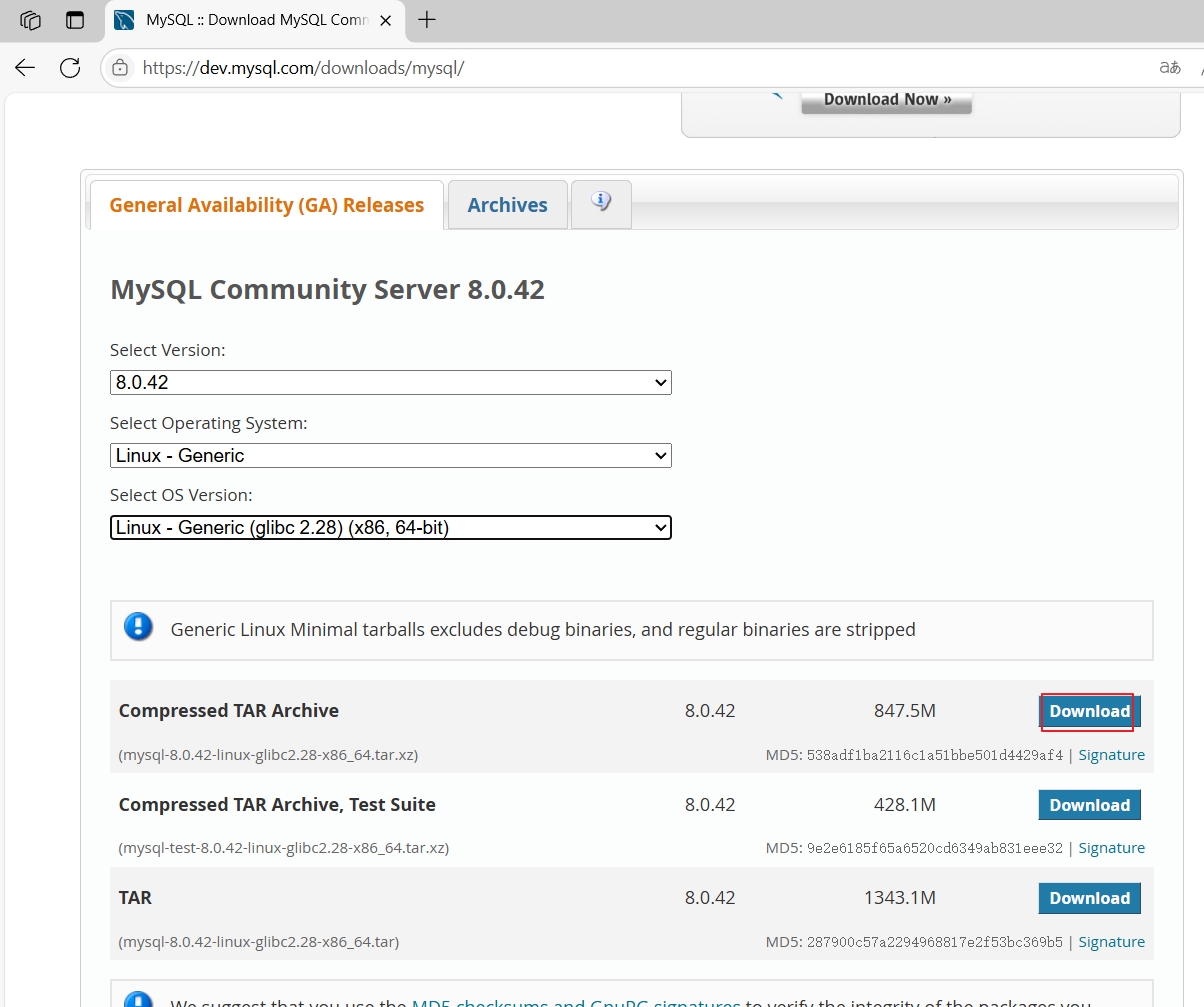Open the tab actions menu icon
Screen dimensions: 1204x1007
click(x=75, y=20)
